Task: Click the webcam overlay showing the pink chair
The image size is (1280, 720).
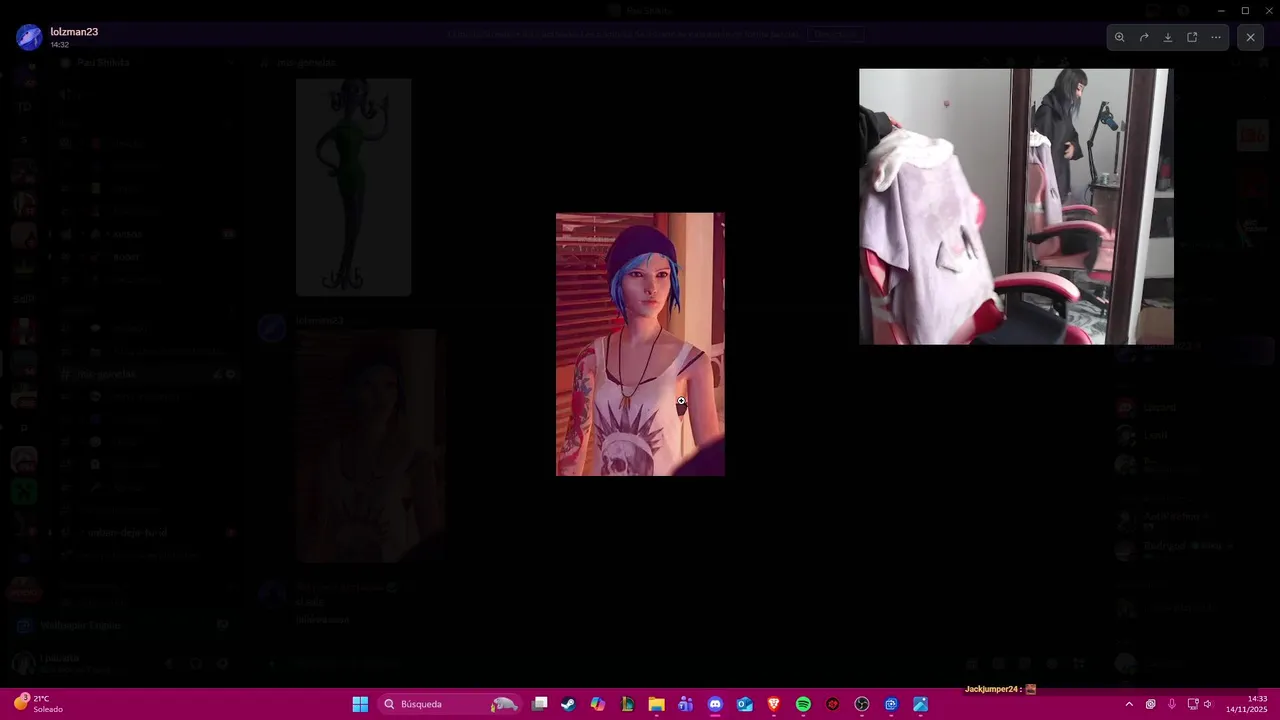Action: [1016, 206]
